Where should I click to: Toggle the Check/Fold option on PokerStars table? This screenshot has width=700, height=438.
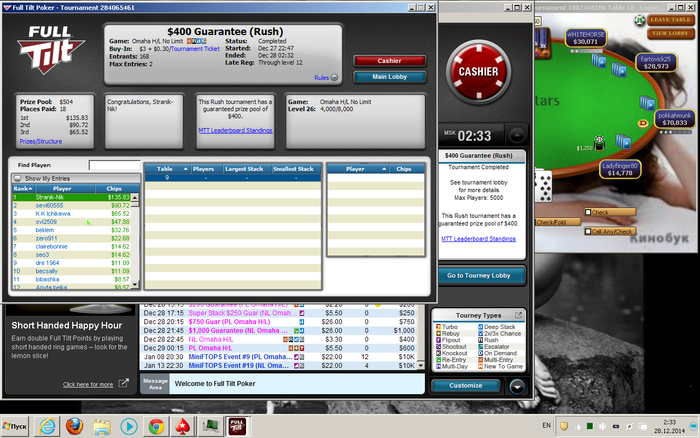[558, 222]
